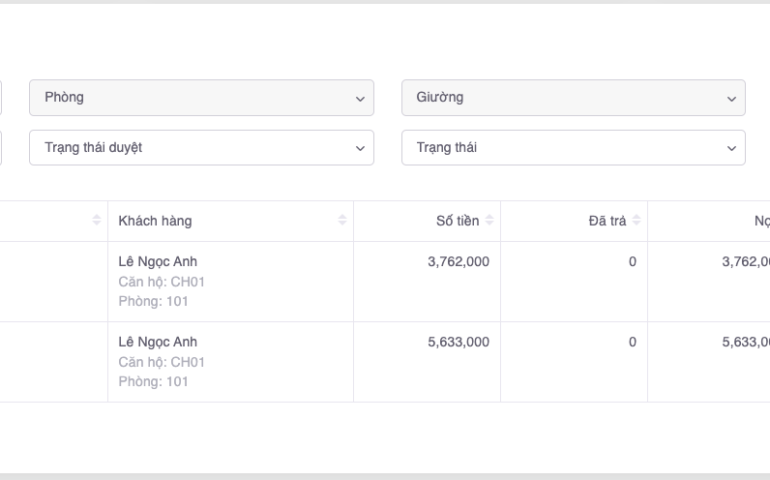Expand the Giường dropdown filter
Image resolution: width=770 pixels, height=480 pixels.
(573, 98)
